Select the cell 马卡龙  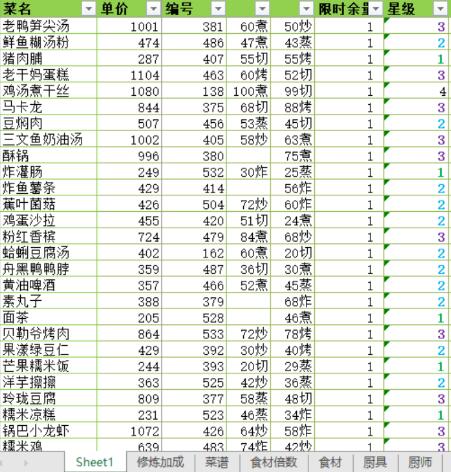click(x=48, y=107)
